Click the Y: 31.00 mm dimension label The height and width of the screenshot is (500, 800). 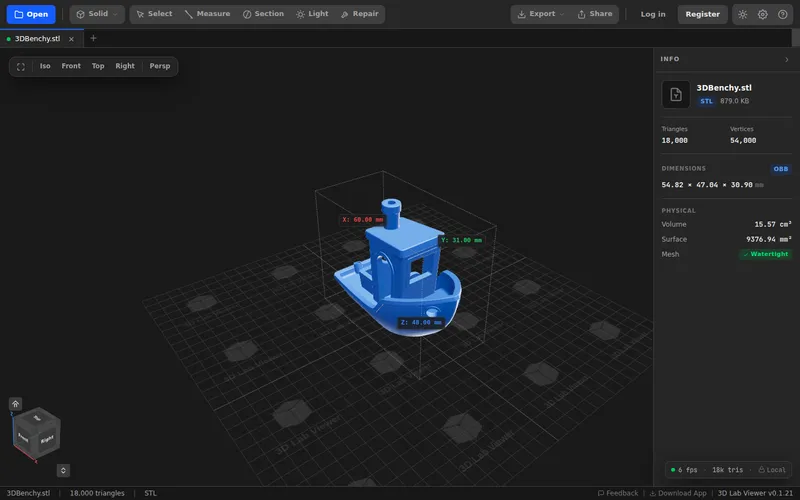pyautogui.click(x=461, y=240)
